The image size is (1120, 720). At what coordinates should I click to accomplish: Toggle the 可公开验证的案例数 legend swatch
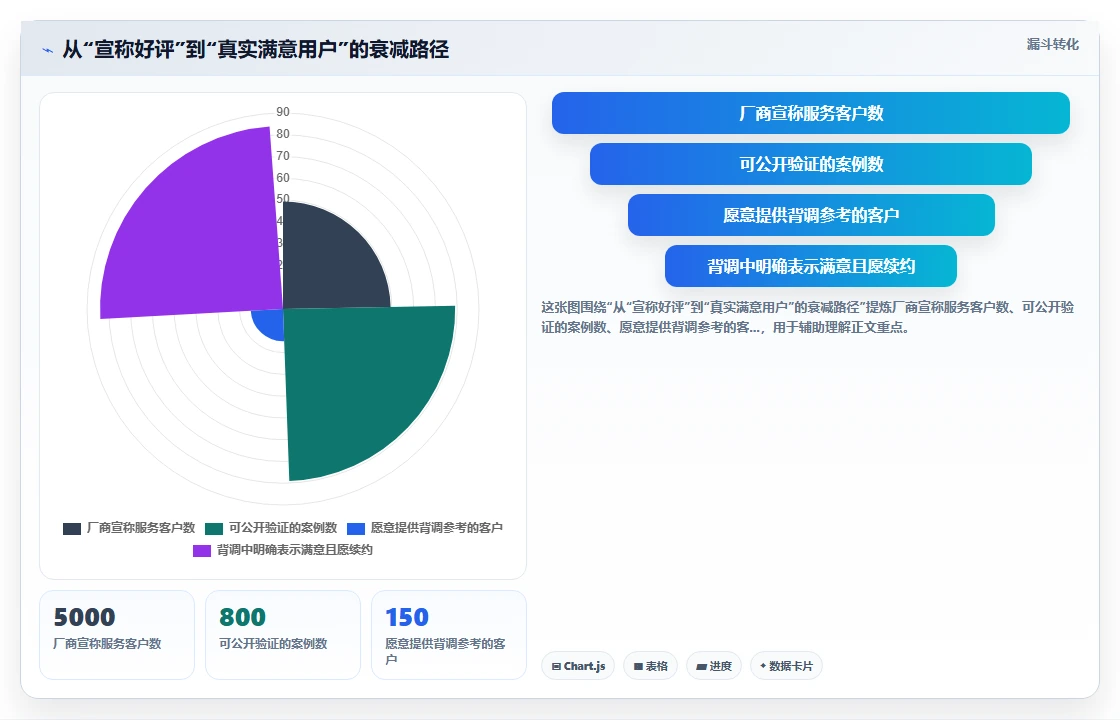point(214,529)
